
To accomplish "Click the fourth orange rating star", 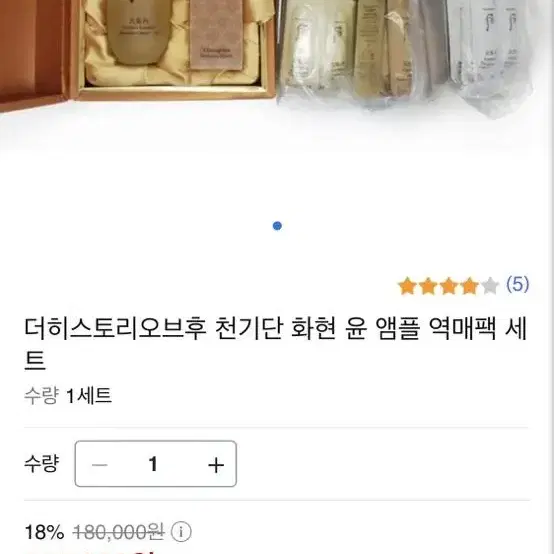I will coord(469,286).
